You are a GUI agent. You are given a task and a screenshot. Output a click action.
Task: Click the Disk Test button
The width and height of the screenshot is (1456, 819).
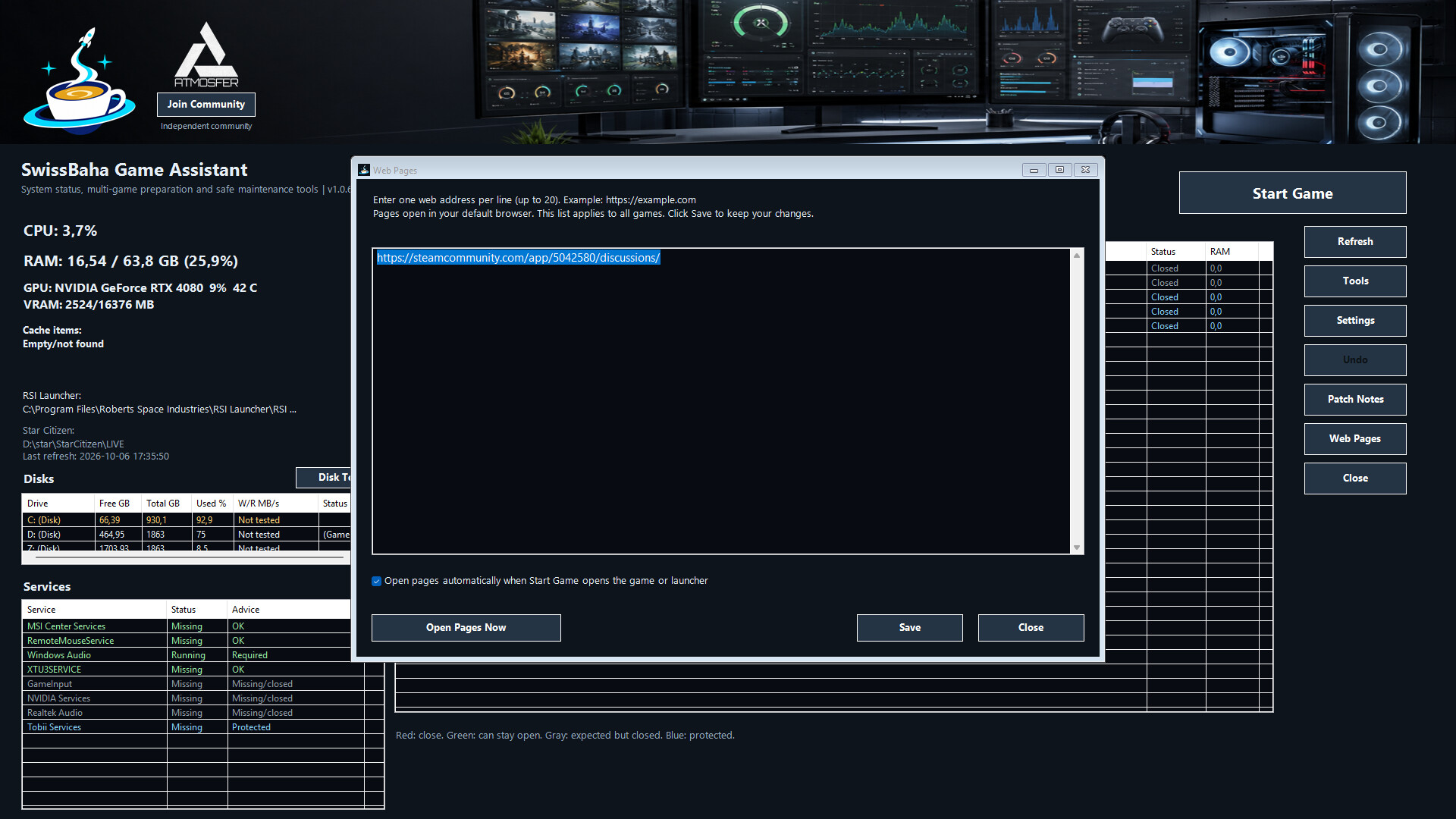324,478
